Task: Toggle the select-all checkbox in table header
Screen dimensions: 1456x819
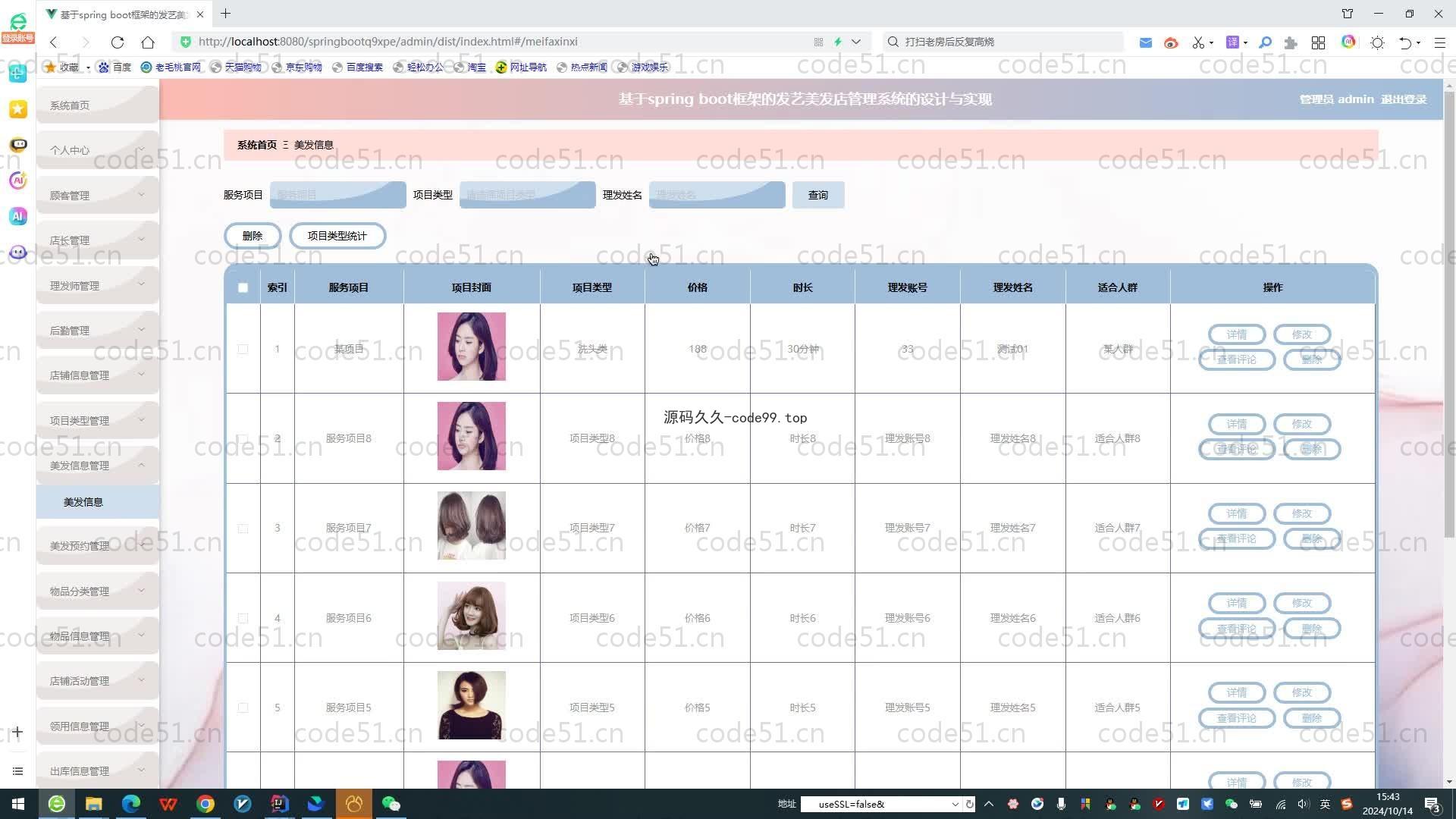Action: point(243,287)
